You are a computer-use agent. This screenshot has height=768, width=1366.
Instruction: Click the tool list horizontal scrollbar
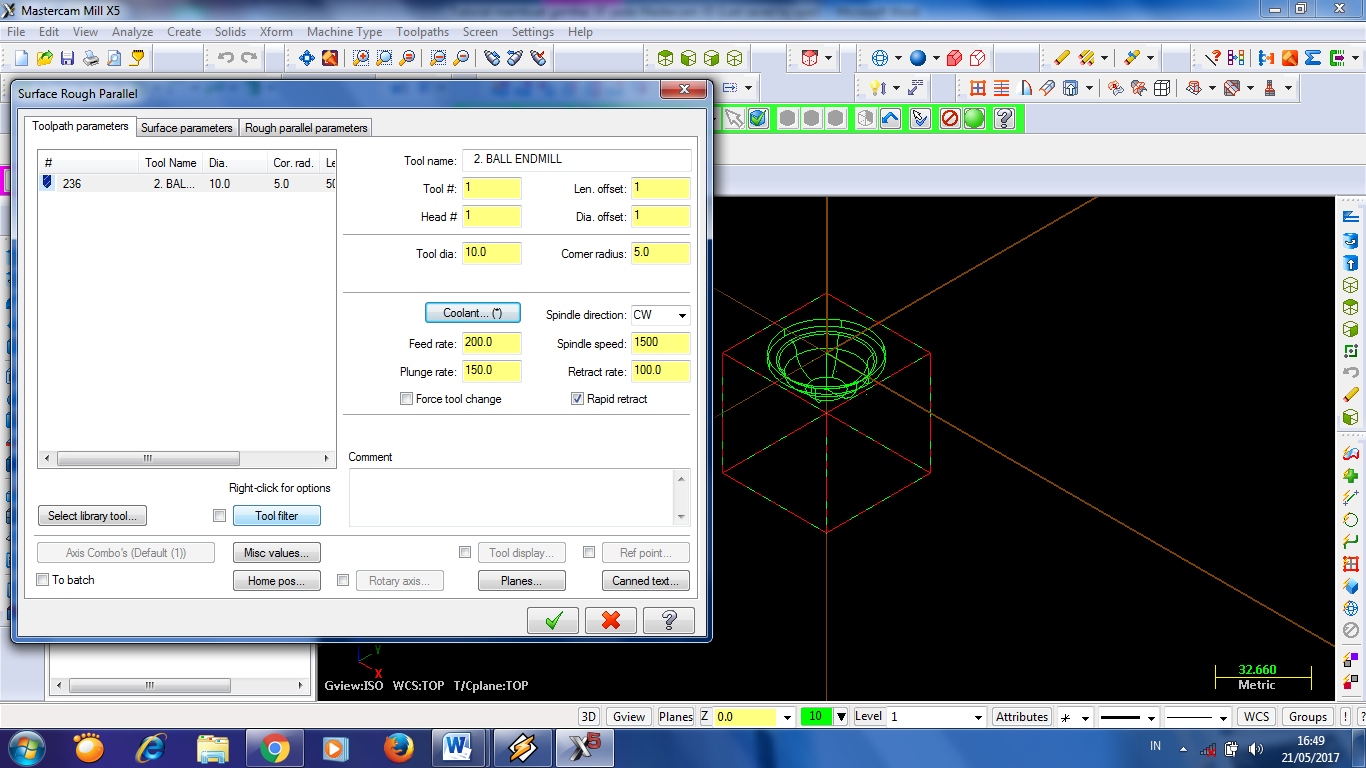click(x=187, y=458)
